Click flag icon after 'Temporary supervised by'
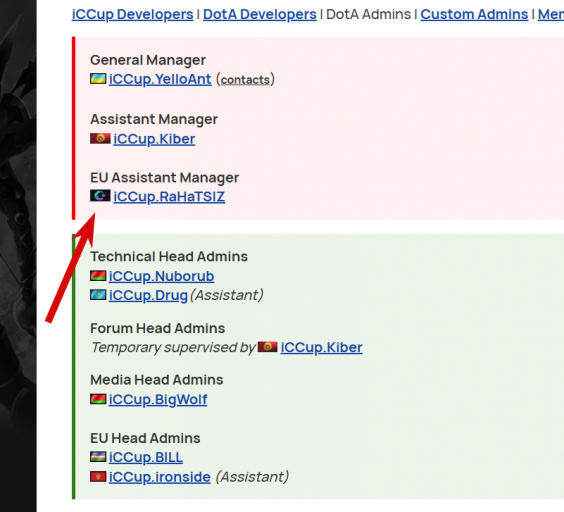This screenshot has width=564, height=512. pos(268,346)
